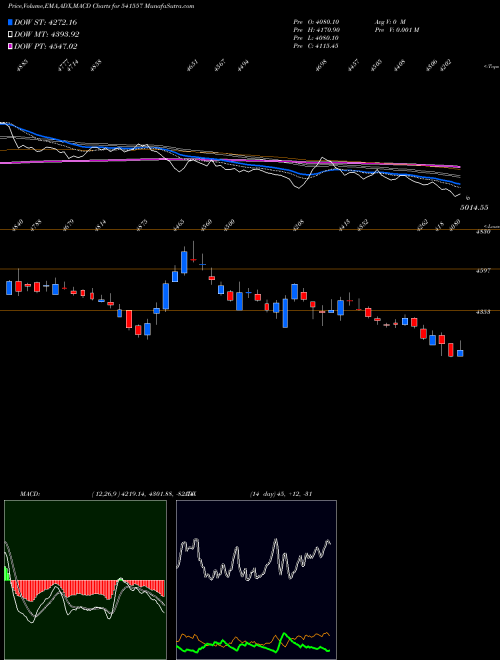Click the 'Pre O' open price value
Screen dimensions: 500x660
click(x=316, y=21)
